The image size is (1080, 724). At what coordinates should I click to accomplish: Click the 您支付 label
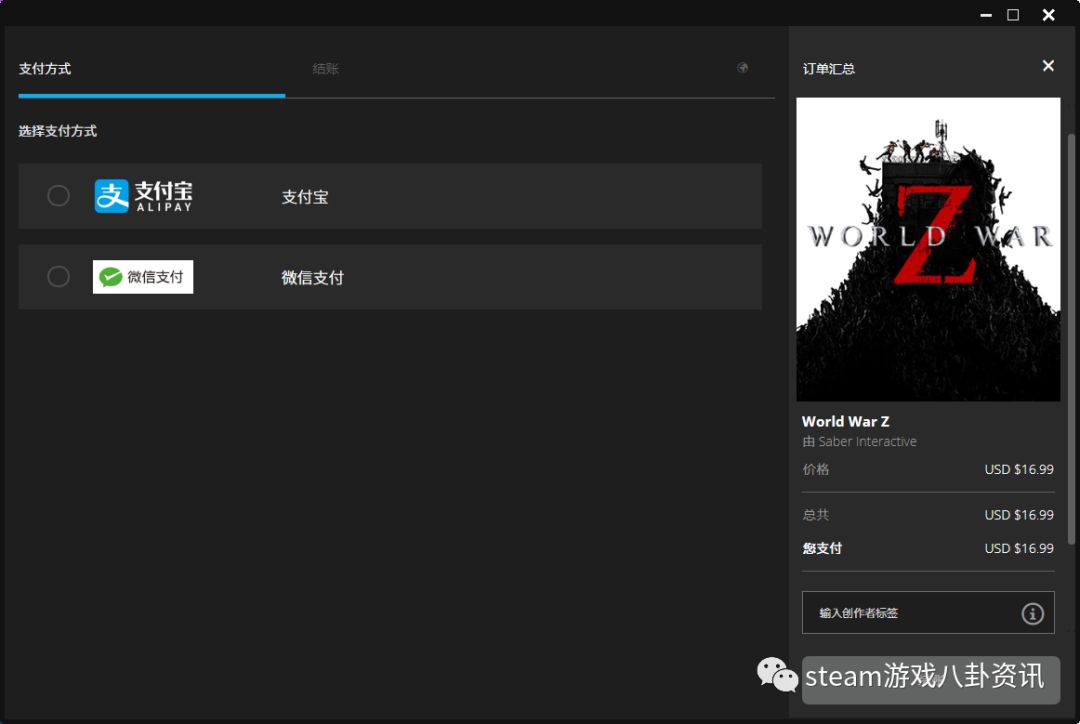(x=822, y=548)
